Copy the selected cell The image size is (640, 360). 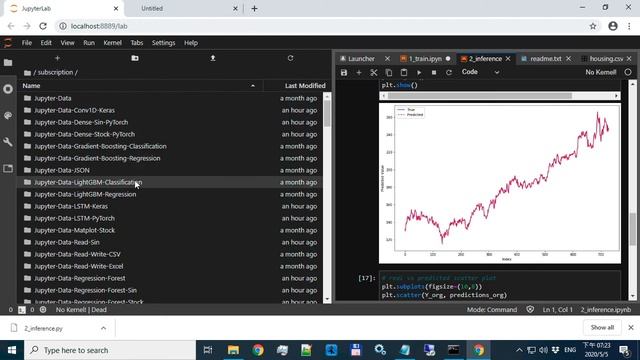pos(389,72)
